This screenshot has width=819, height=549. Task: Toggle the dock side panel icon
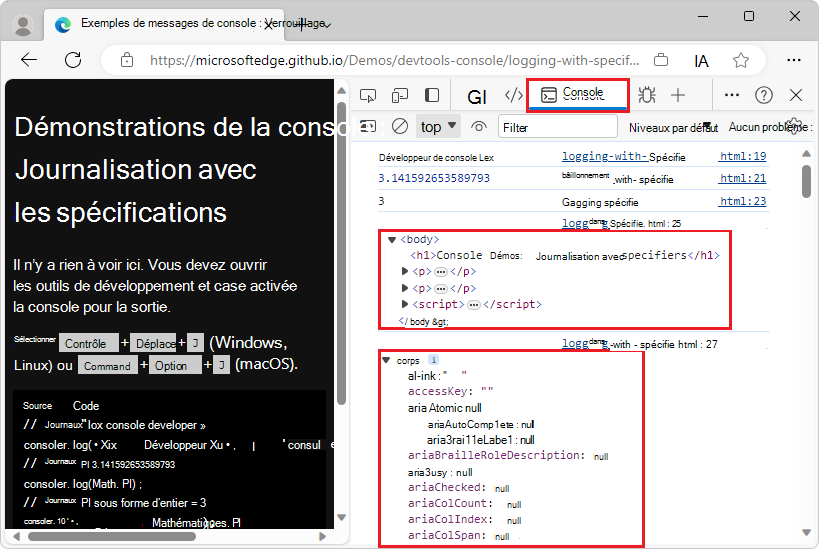coord(431,95)
